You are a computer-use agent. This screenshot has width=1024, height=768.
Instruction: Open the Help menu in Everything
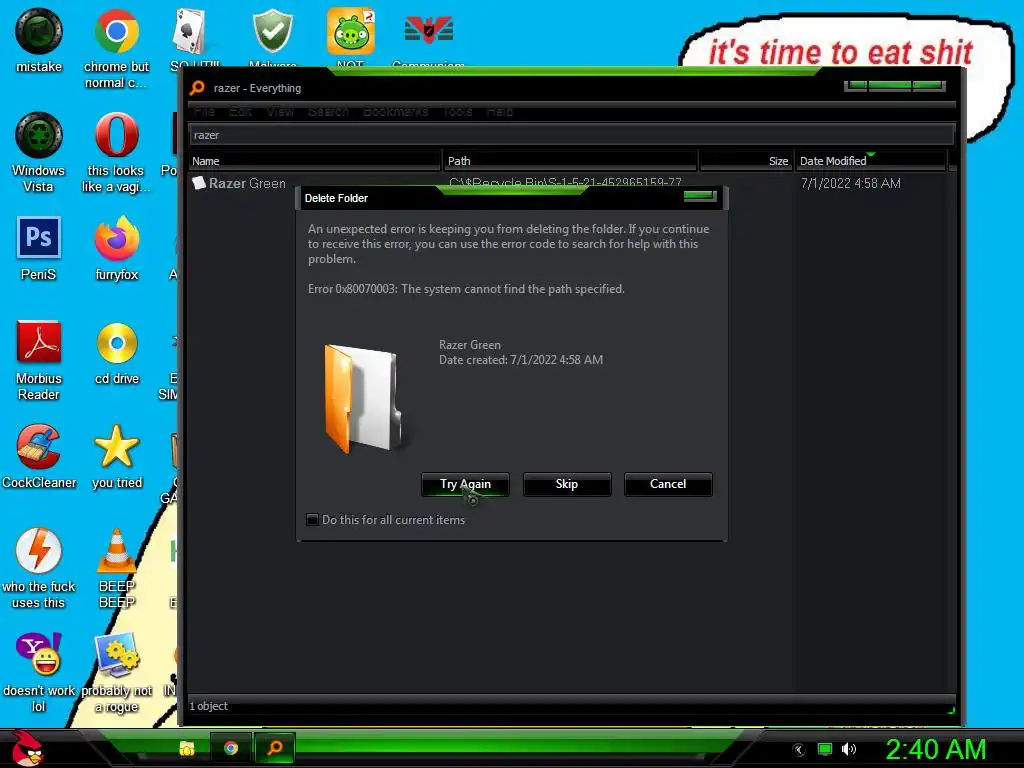click(500, 112)
